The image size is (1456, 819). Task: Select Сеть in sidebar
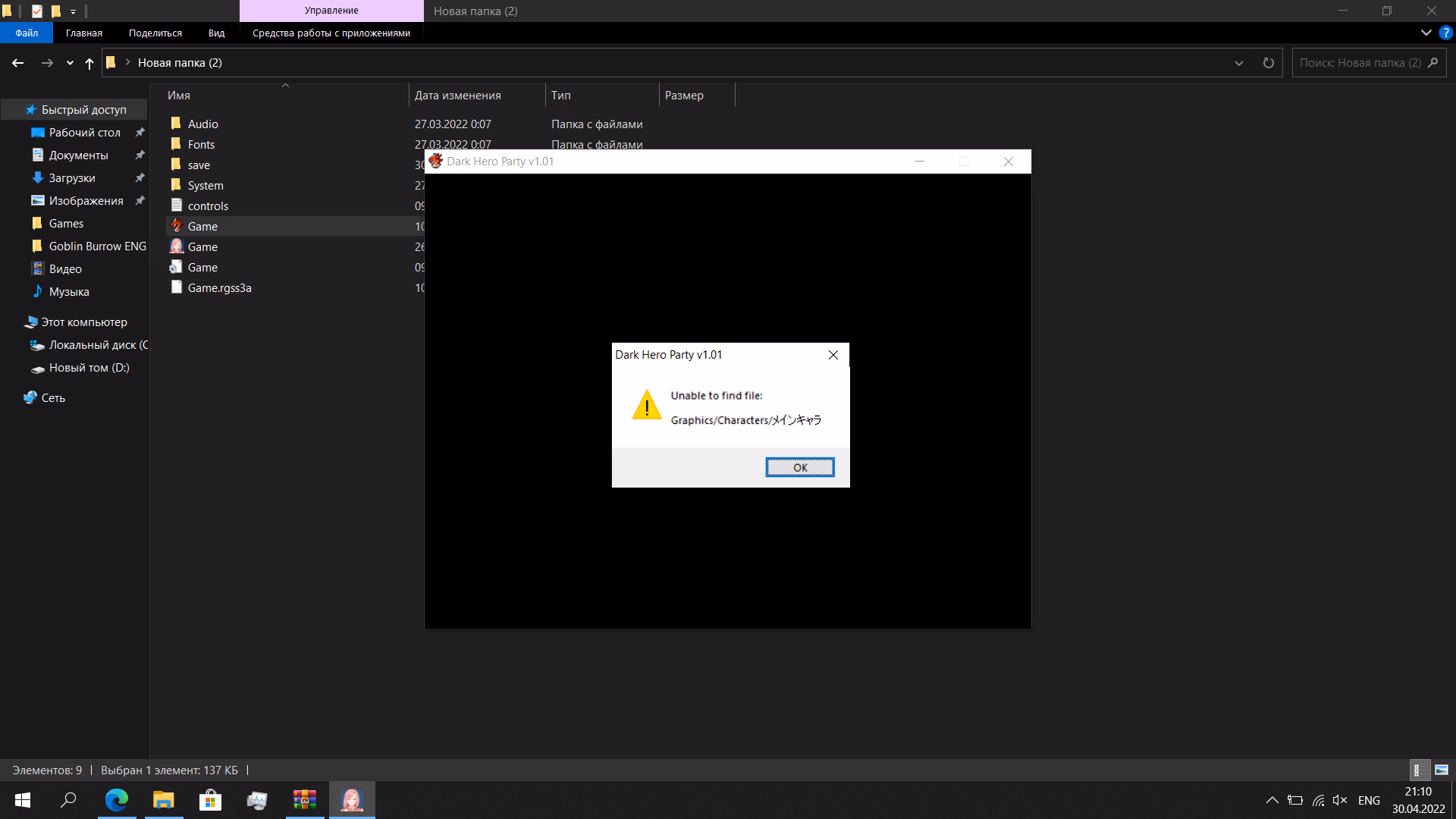click(52, 398)
